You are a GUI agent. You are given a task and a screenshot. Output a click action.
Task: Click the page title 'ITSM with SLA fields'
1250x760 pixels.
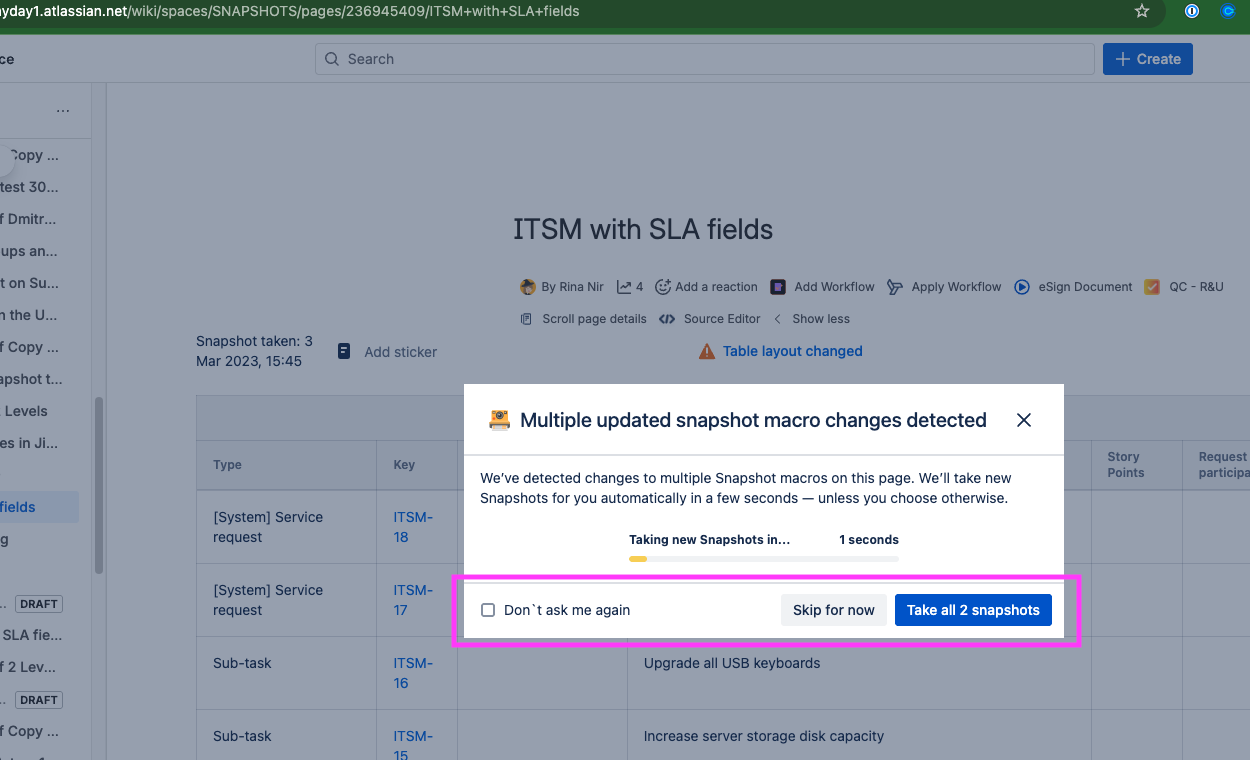[x=643, y=229]
